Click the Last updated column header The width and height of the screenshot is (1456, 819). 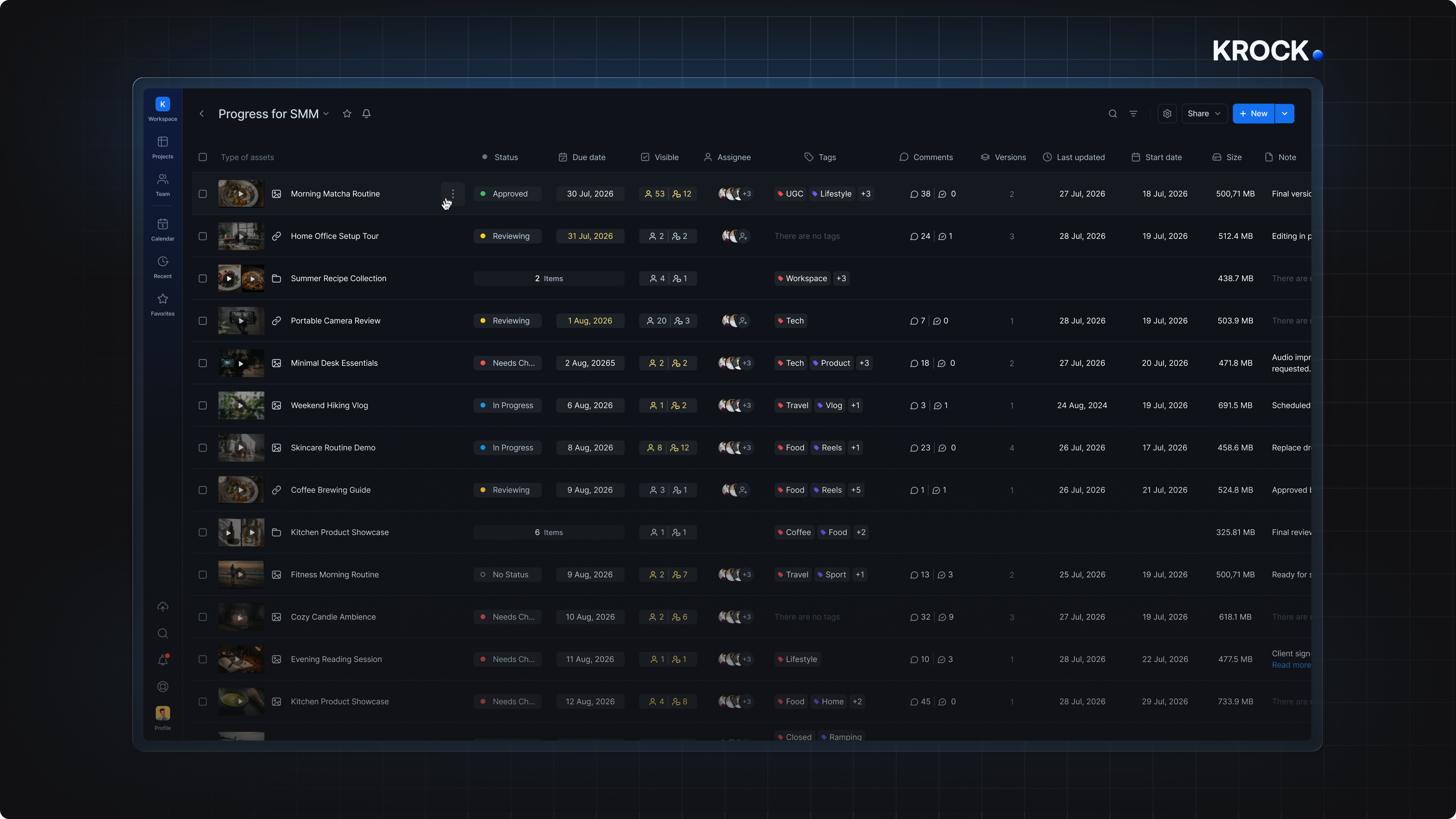click(x=1073, y=157)
